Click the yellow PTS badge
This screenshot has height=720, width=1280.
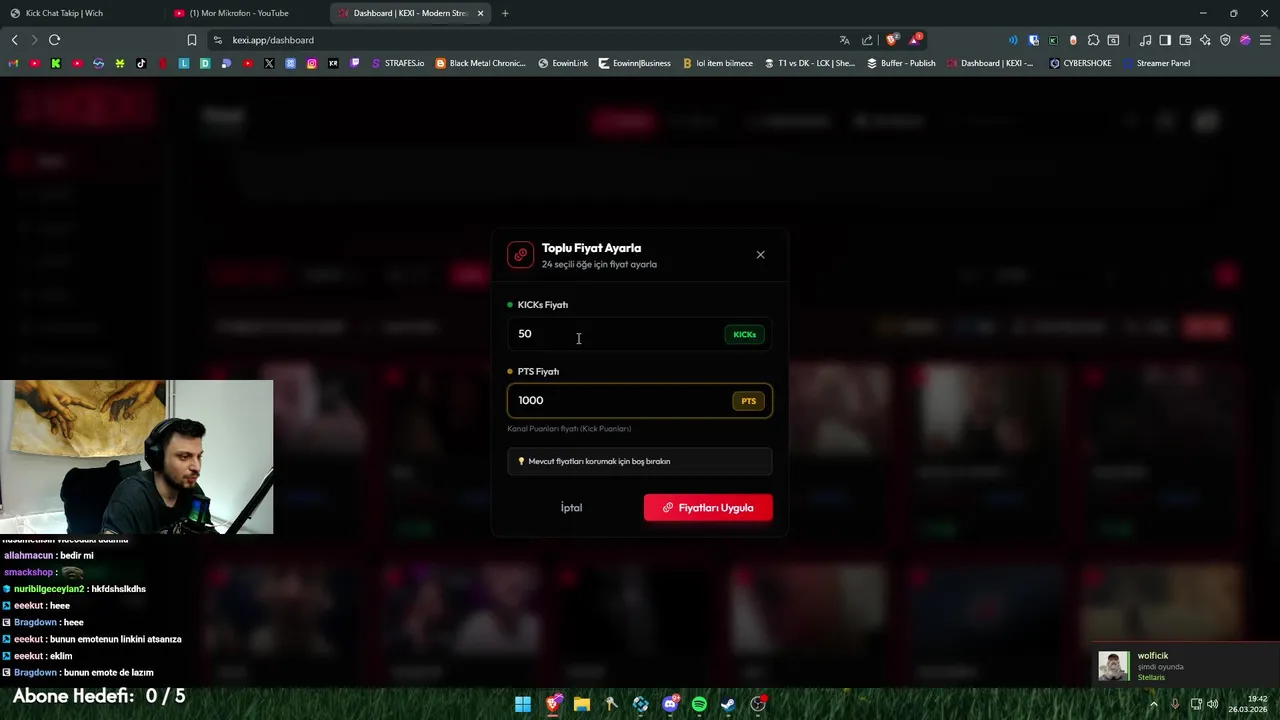(x=749, y=401)
